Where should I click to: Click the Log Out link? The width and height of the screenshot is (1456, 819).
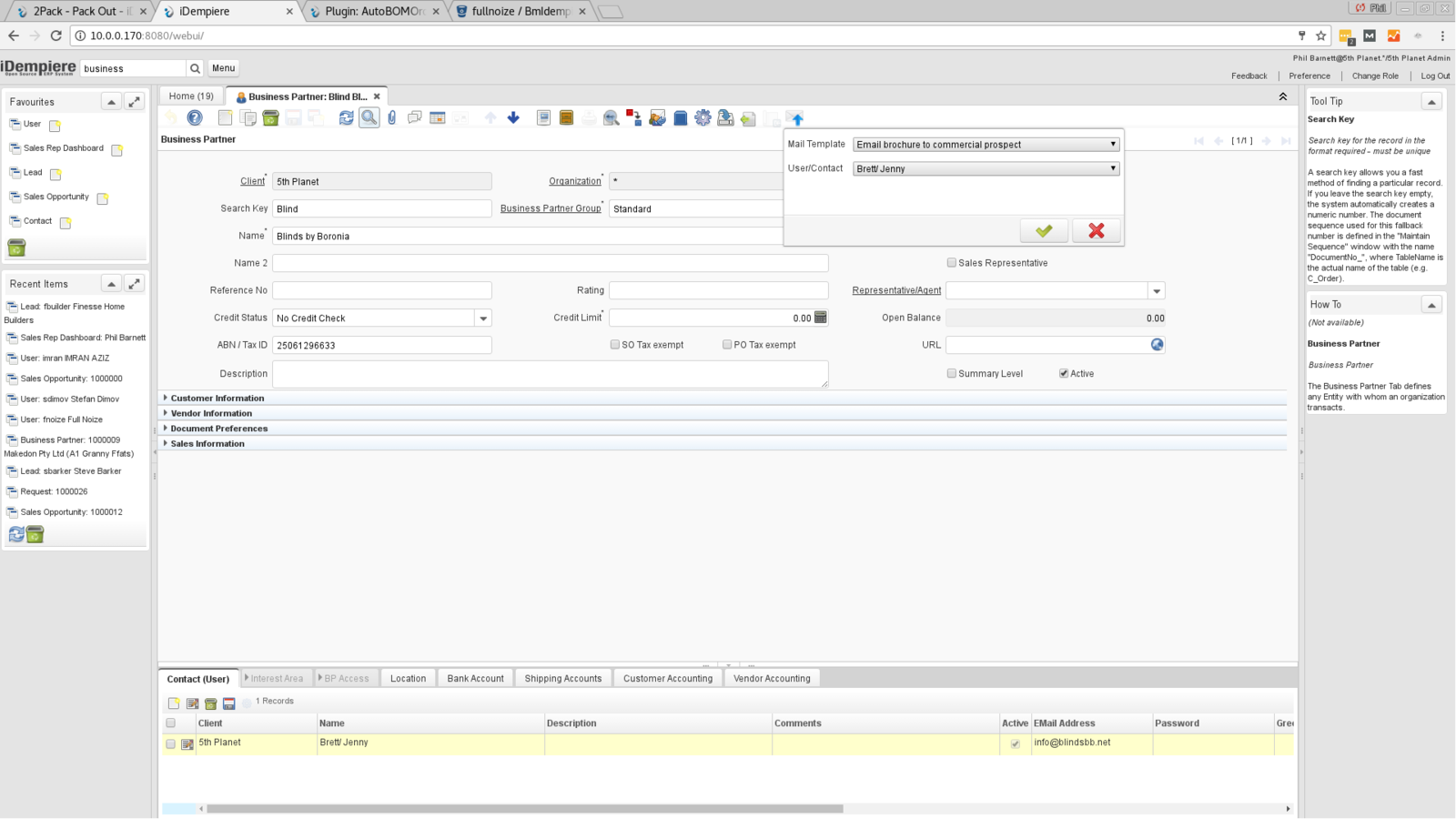1435,76
